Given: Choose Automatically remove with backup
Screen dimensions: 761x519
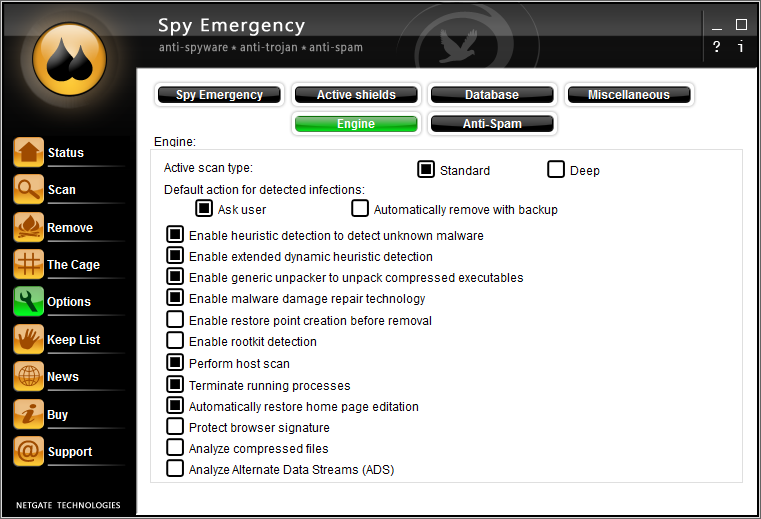Looking at the screenshot, I should (360, 209).
